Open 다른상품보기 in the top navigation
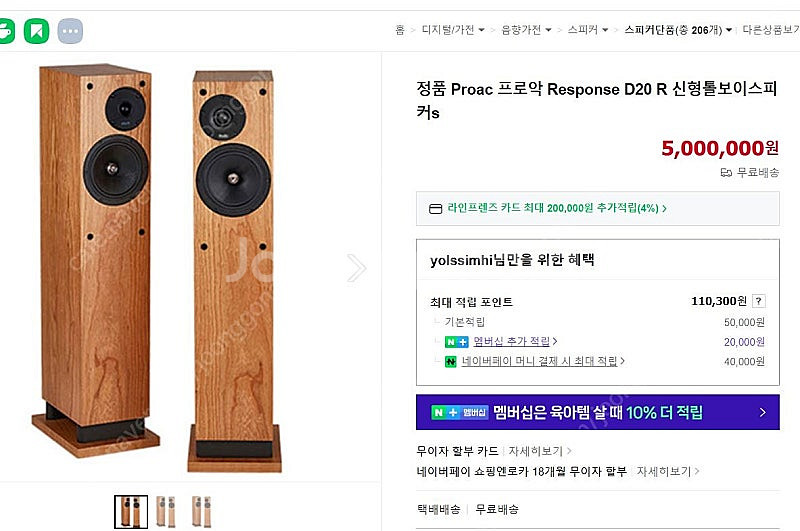This screenshot has height=531, width=800. click(x=768, y=30)
